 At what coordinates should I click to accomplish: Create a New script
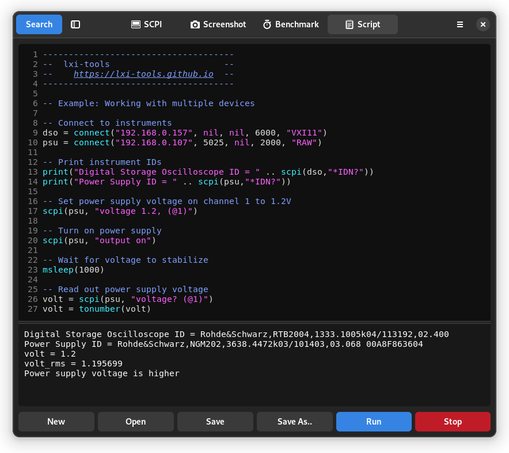coord(56,422)
